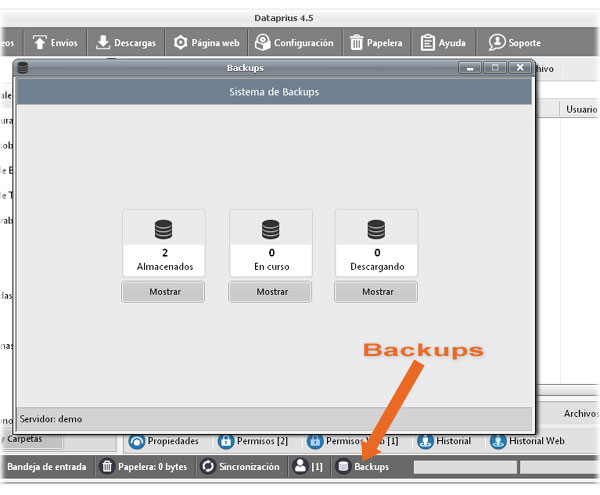Image resolution: width=600 pixels, height=495 pixels.
Task: Click the Permisos Web lock icon
Action: (315, 441)
